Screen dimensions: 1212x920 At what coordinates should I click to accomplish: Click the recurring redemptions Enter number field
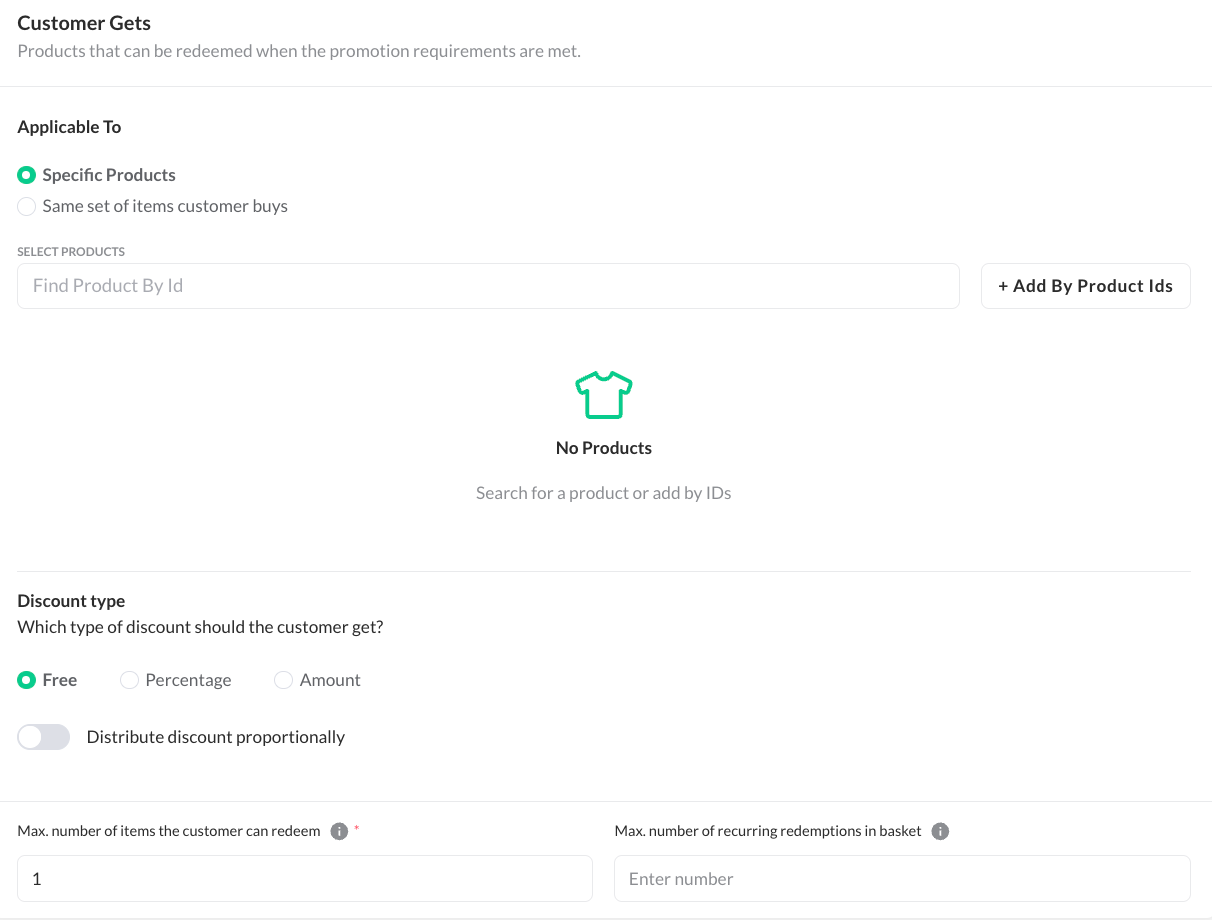pyautogui.click(x=902, y=879)
